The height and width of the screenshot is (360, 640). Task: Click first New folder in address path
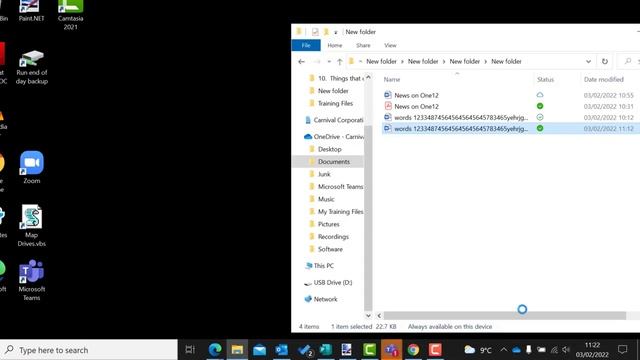click(x=381, y=61)
